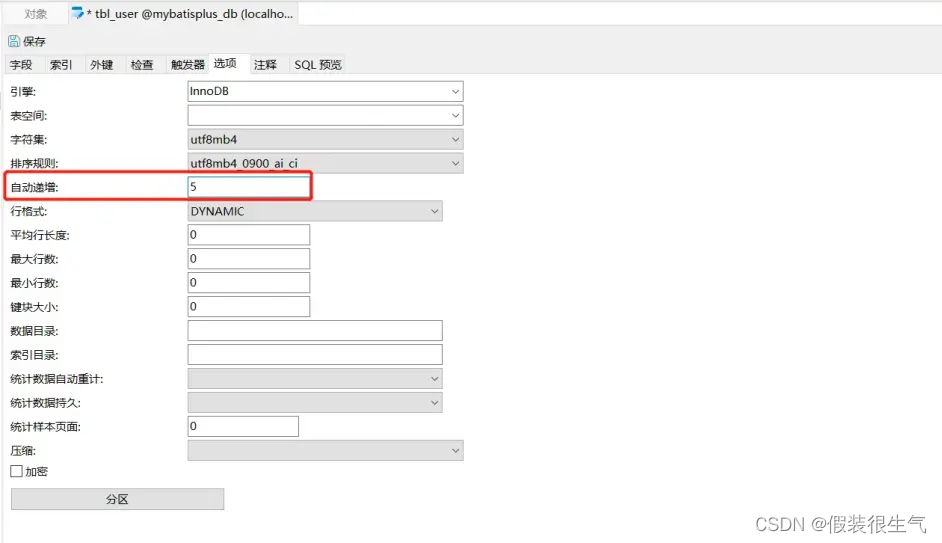The image size is (942, 543).
Task: Click the 统计样本页面 input field
Action: point(243,426)
